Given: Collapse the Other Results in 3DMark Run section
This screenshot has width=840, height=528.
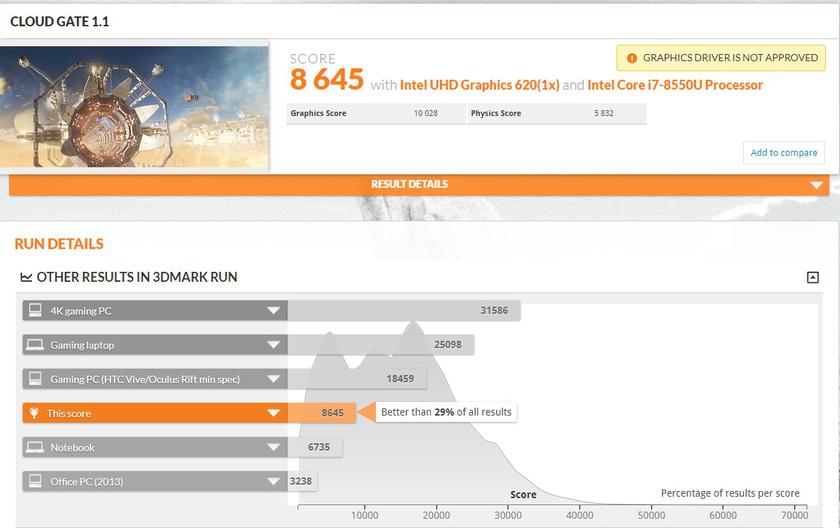Looking at the screenshot, I should coord(812,277).
